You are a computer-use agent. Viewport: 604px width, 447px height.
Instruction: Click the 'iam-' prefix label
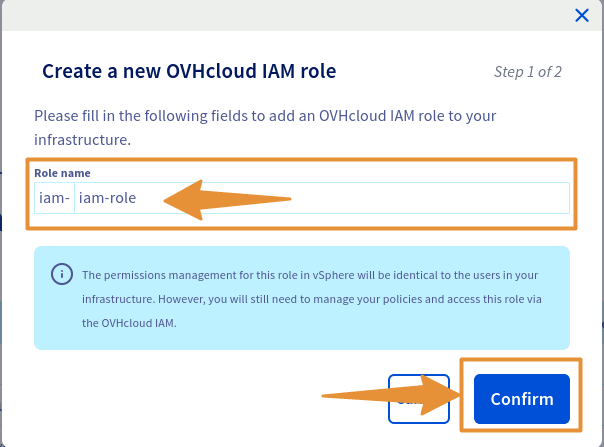coord(54,198)
